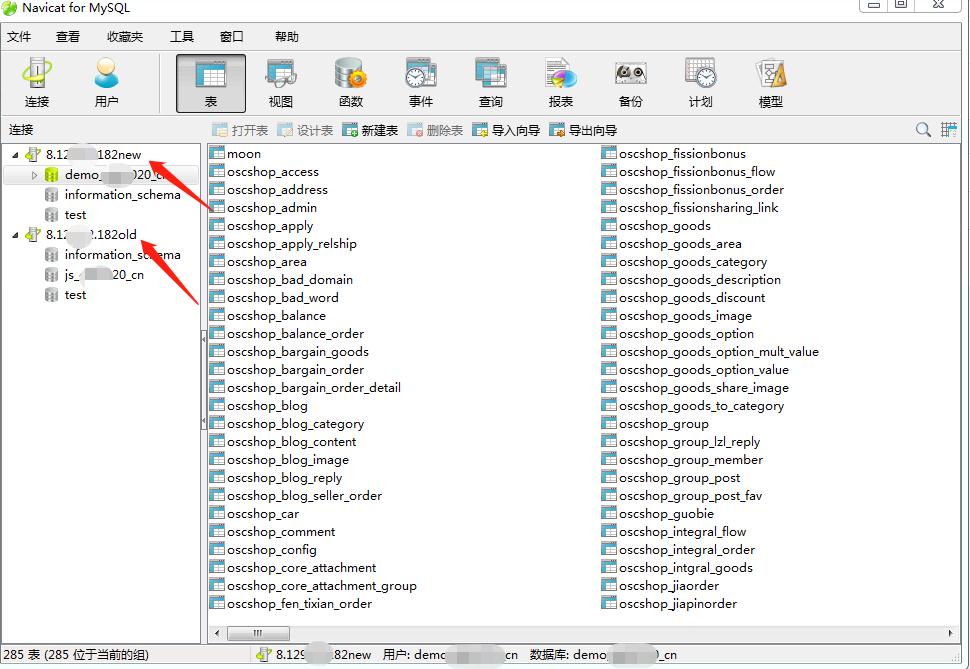Select the oscshop_goods_to_category table
970x669 pixels.
tap(702, 405)
